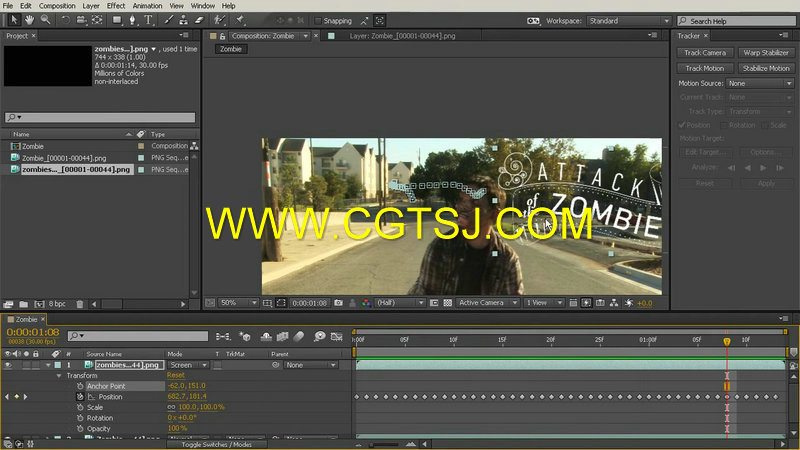This screenshot has height=450, width=800.
Task: Toggle the transparency grid in viewer
Action: (x=447, y=303)
